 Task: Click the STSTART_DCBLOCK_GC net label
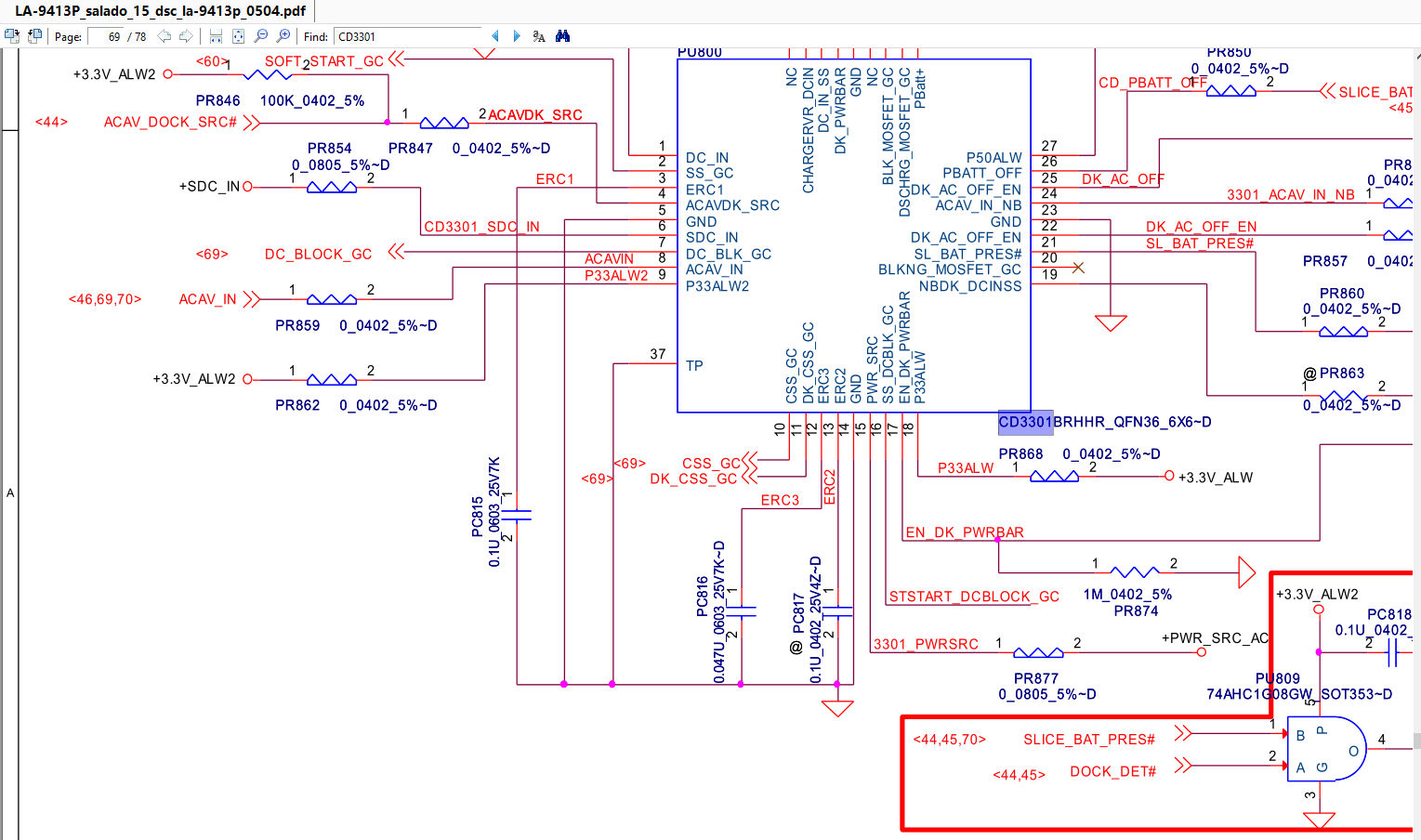[974, 597]
